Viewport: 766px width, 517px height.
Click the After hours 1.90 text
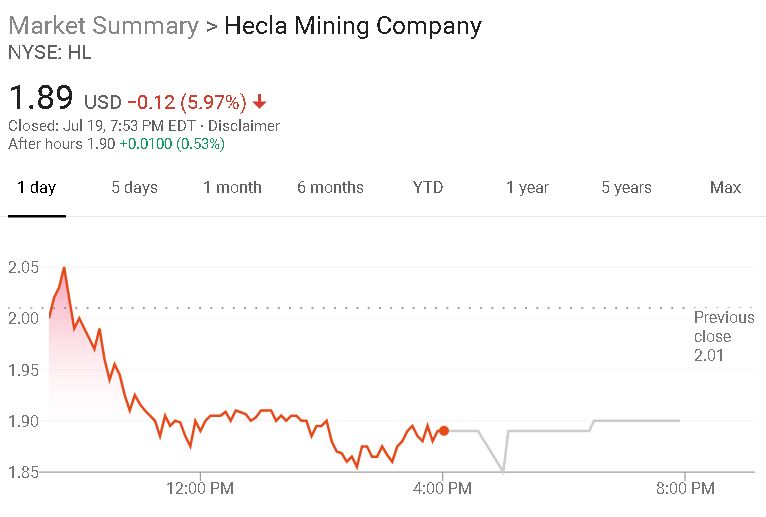tap(60, 144)
